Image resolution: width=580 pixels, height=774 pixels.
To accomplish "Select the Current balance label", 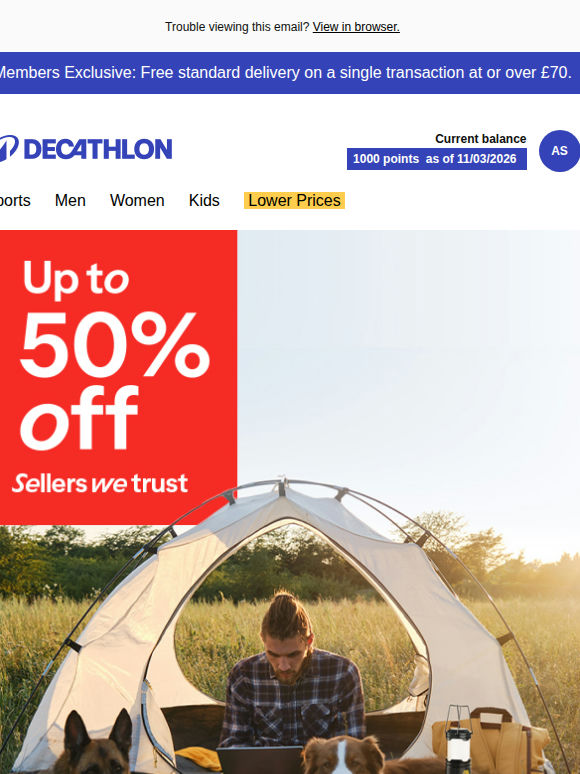I will [x=480, y=139].
